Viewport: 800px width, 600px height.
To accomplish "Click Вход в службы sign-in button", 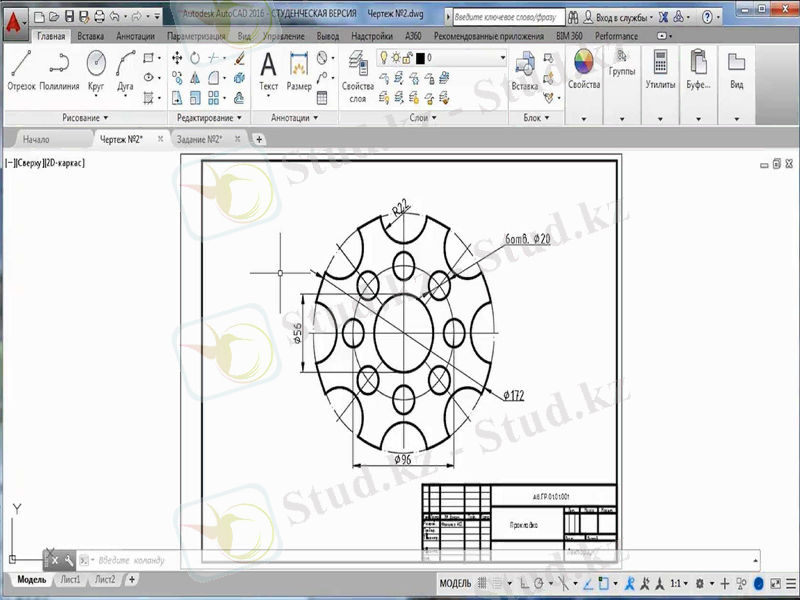I will 625,16.
